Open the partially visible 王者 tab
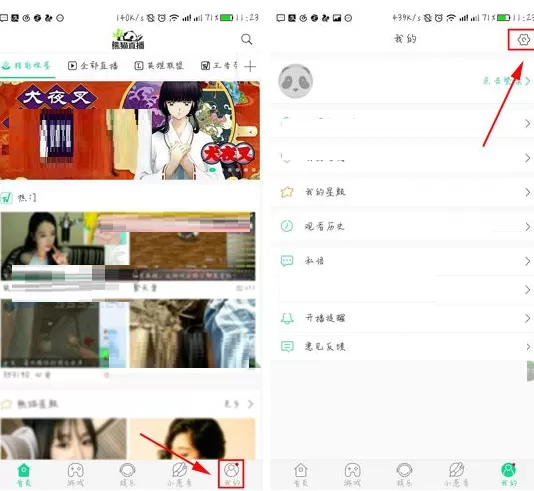 (x=219, y=65)
